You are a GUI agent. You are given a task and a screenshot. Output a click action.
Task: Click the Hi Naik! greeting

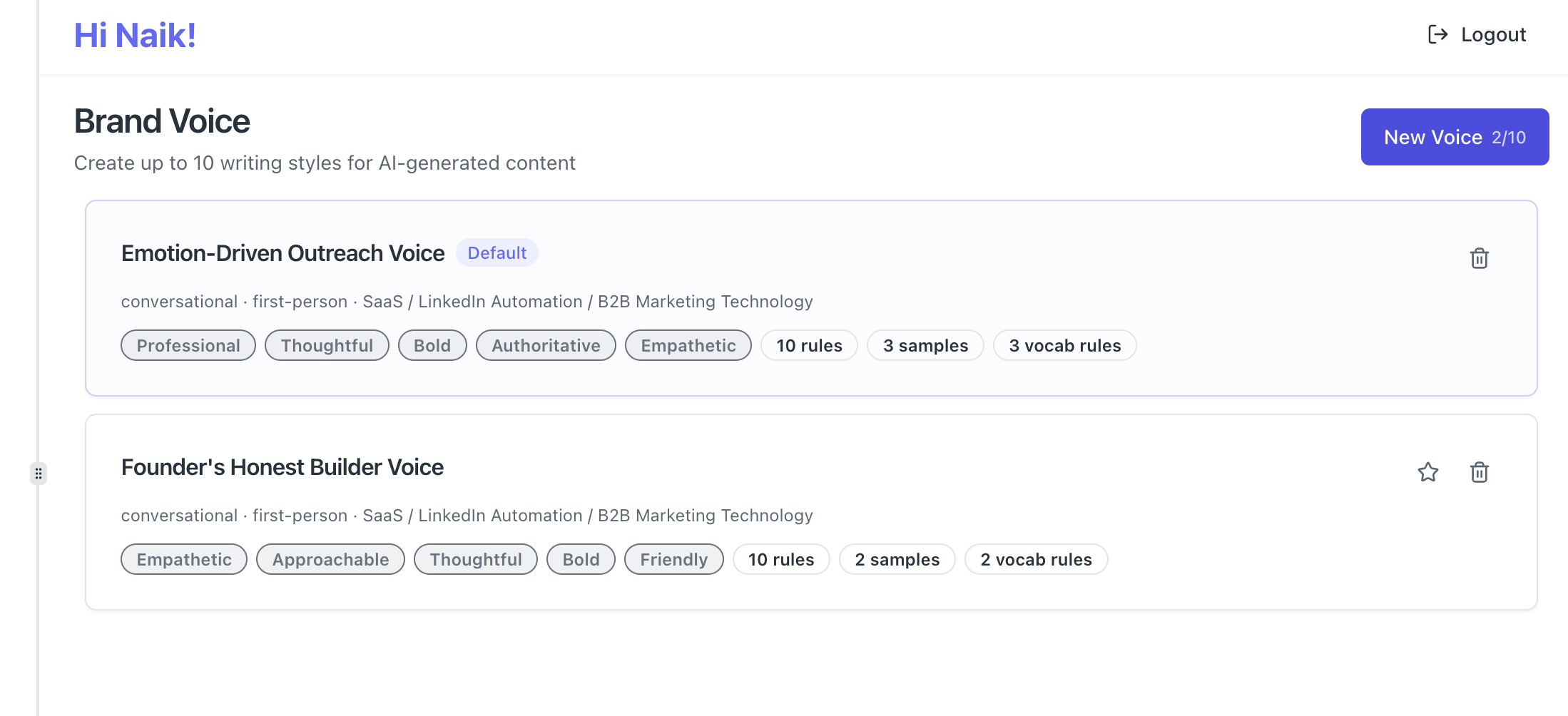[135, 35]
